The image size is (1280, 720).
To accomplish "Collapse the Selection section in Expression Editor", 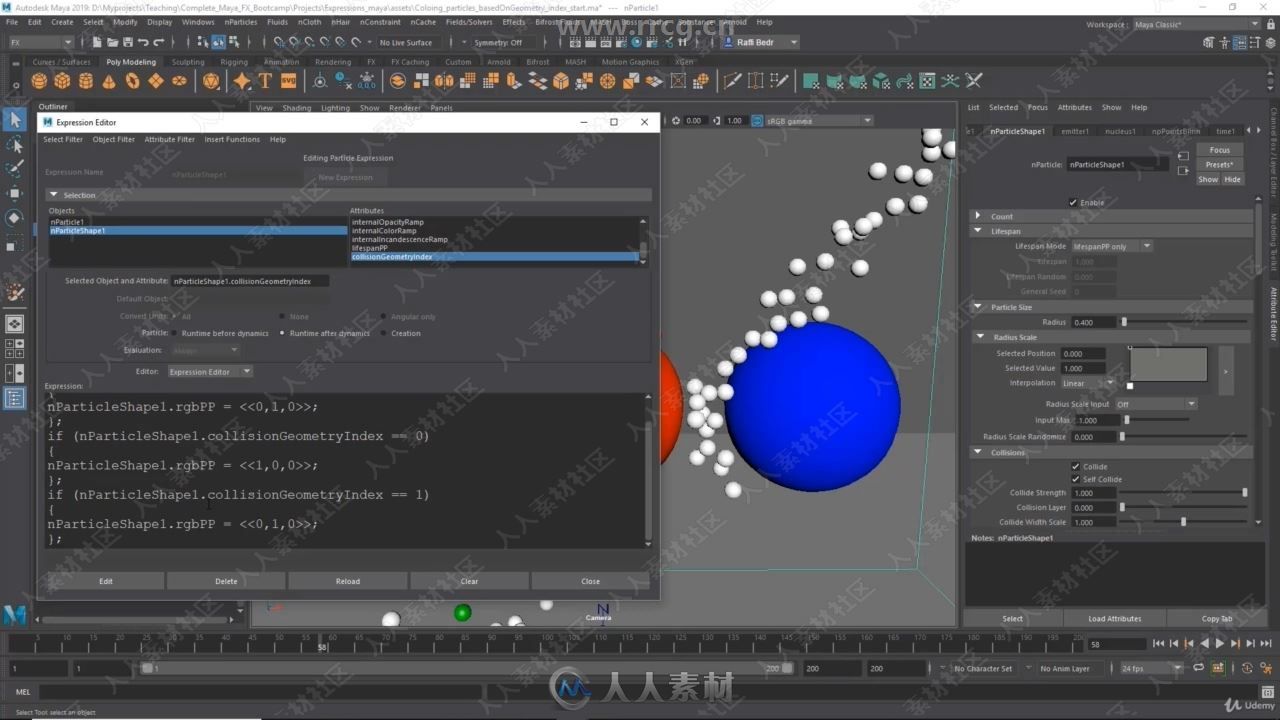I will 54,195.
